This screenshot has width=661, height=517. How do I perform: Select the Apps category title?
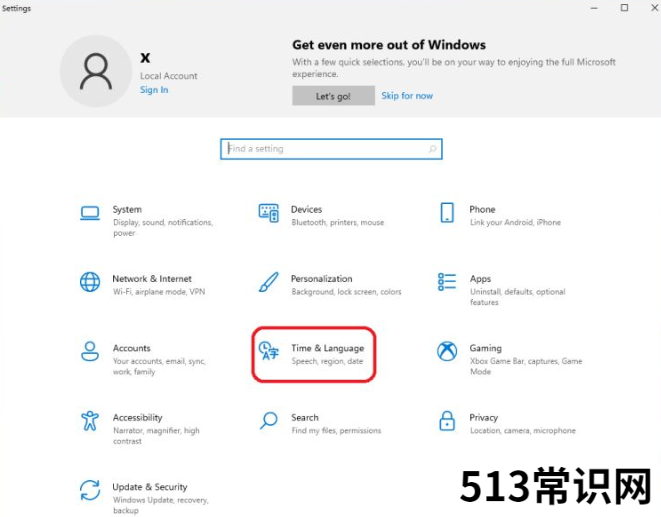coord(481,279)
